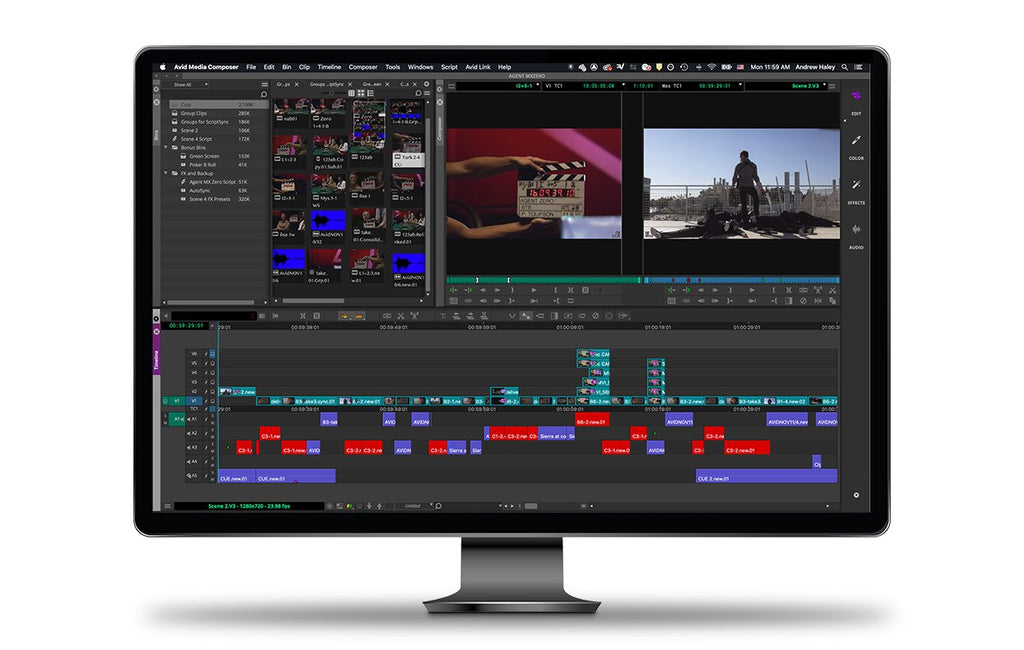Viewport: 1024px width, 650px height.
Task: Toggle green V1 source track patch
Action: (x=176, y=401)
